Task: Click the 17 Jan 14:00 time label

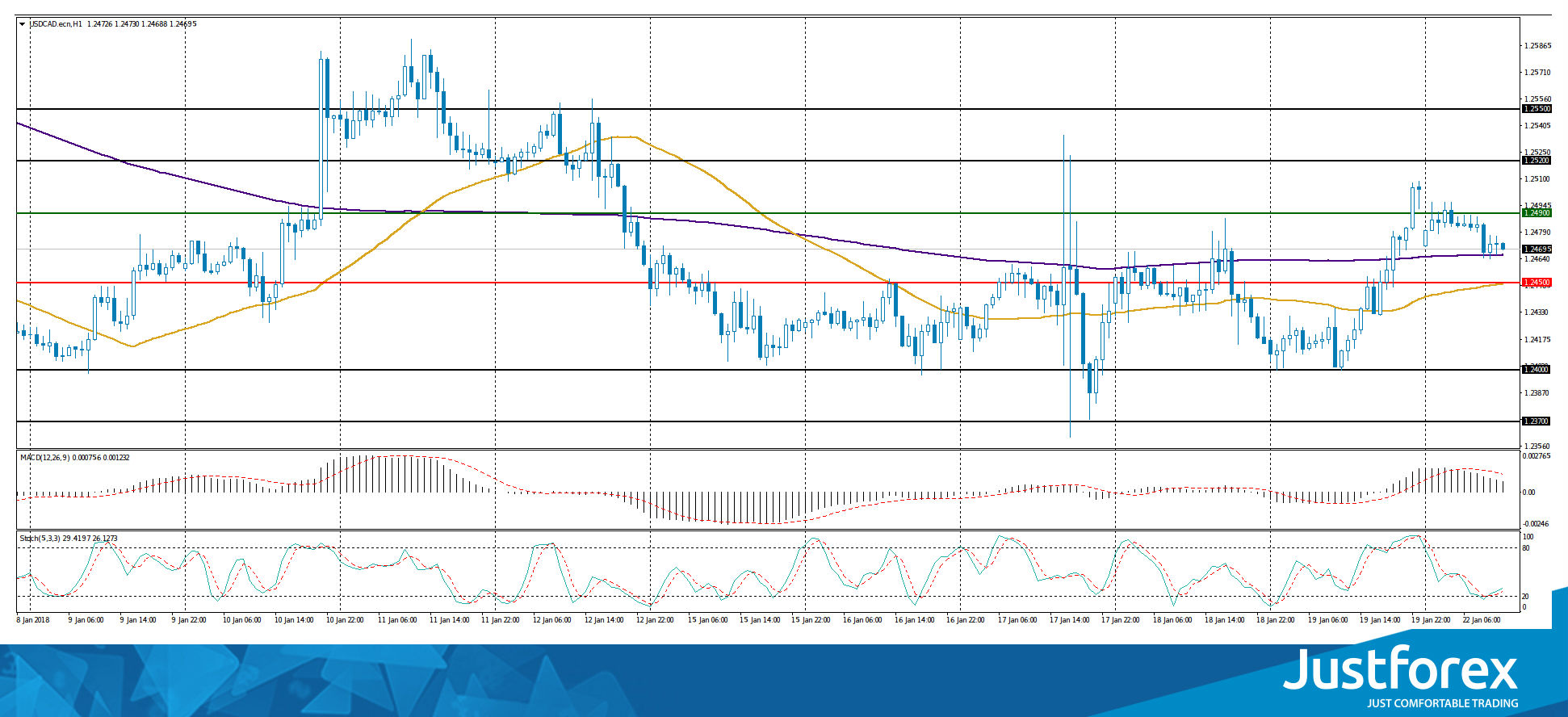Action: pyautogui.click(x=1069, y=620)
